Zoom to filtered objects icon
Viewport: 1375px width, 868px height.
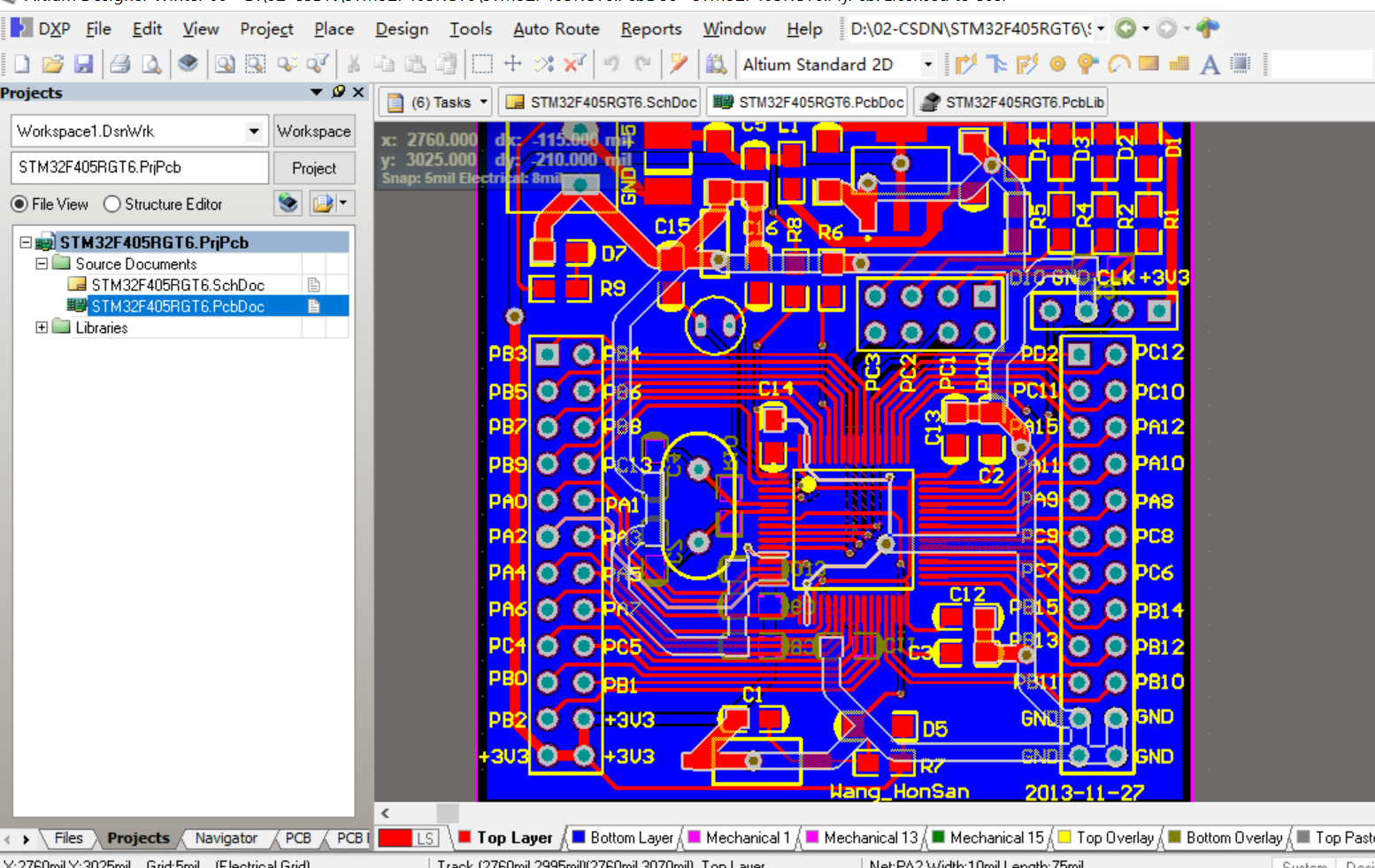click(317, 64)
